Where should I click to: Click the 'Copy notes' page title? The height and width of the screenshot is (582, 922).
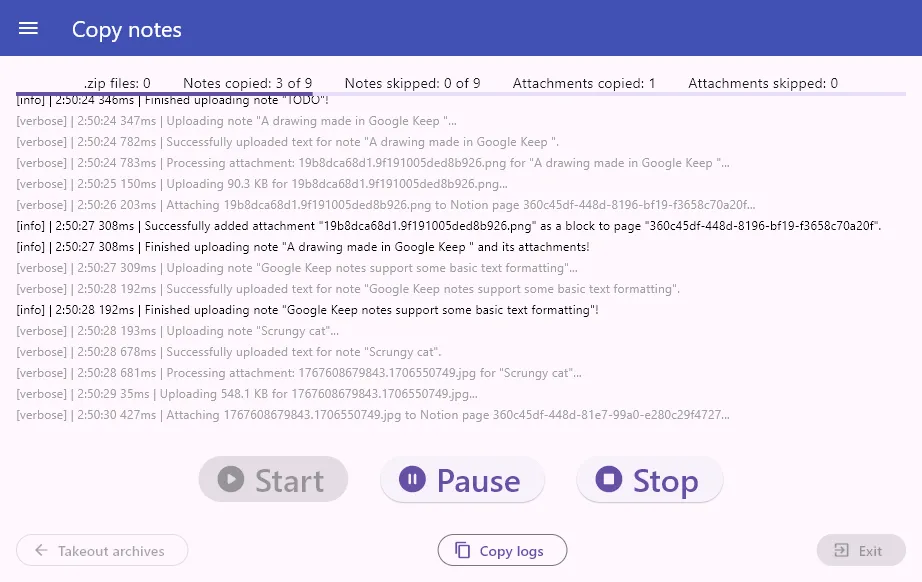pyautogui.click(x=126, y=29)
